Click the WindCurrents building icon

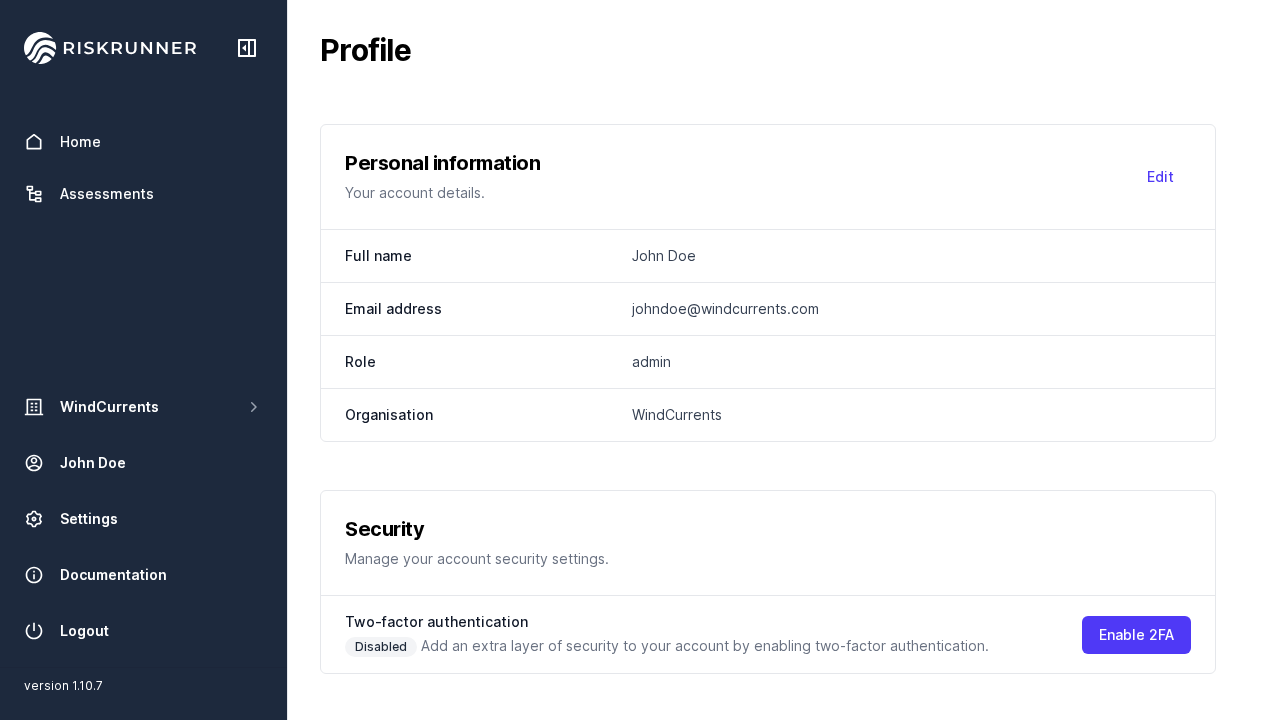[x=34, y=407]
